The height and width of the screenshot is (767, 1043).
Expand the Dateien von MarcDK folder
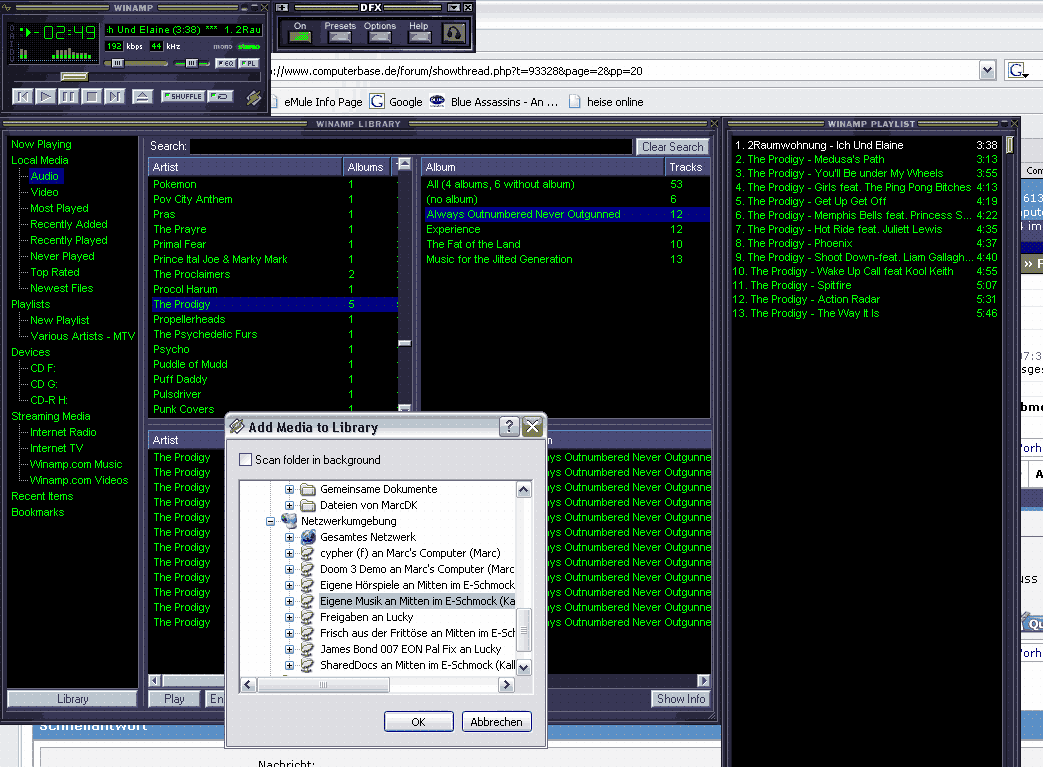[289, 505]
